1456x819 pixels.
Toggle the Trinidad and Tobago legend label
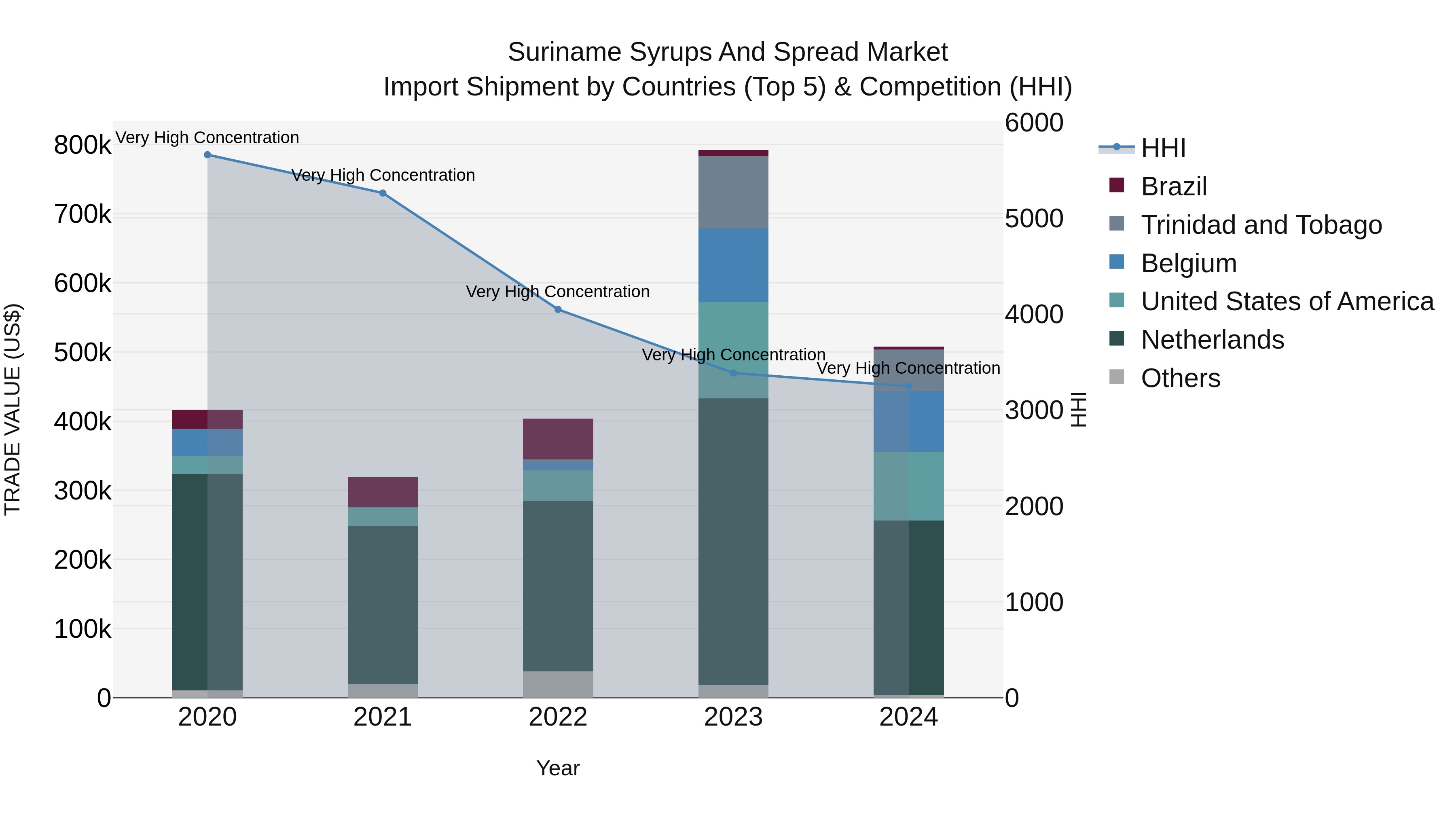[x=1261, y=225]
